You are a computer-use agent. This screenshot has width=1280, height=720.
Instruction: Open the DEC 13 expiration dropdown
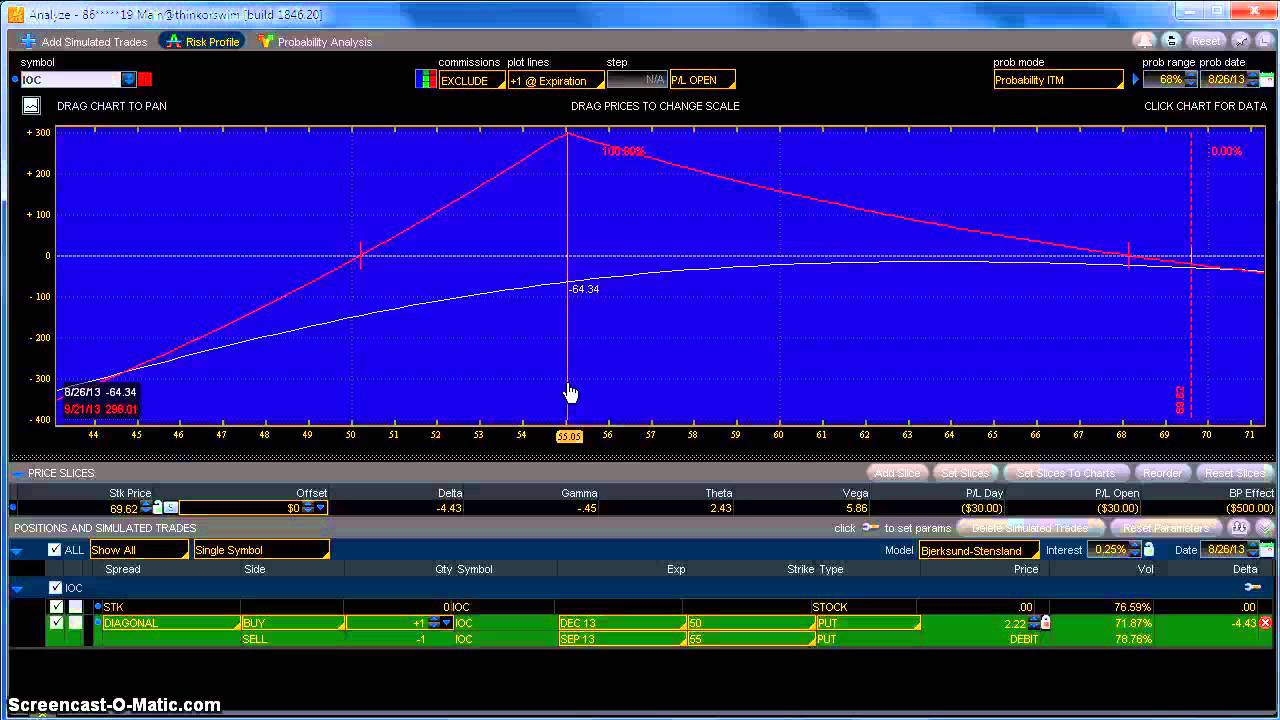(x=620, y=623)
